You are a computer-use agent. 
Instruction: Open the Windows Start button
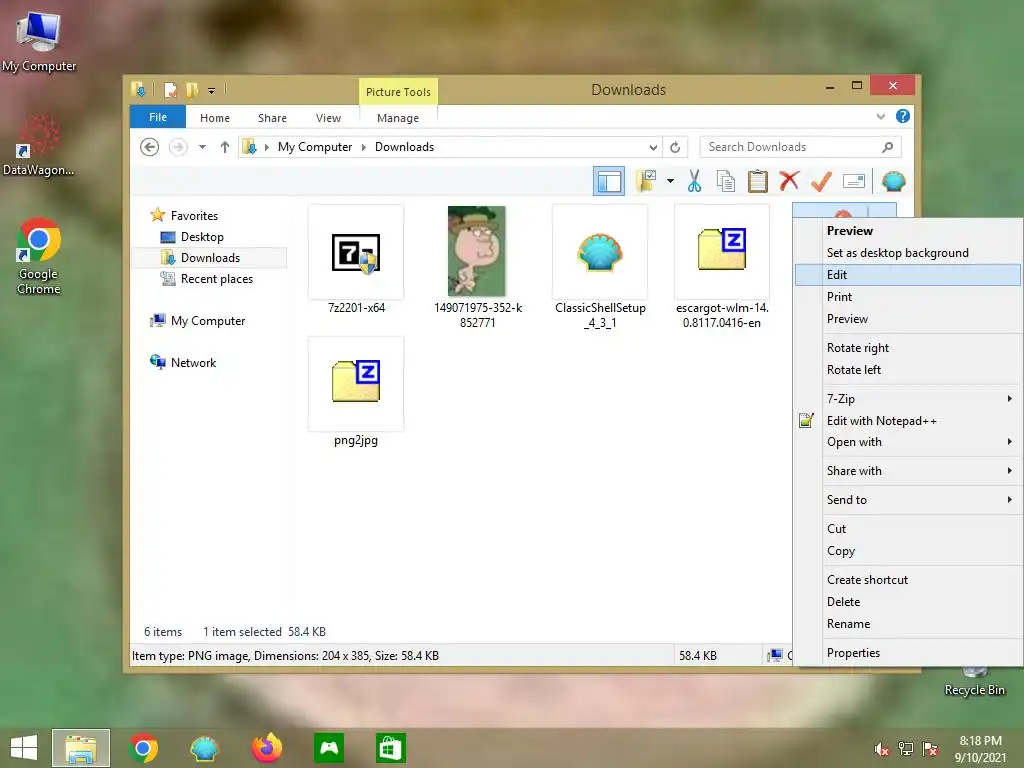[x=24, y=748]
